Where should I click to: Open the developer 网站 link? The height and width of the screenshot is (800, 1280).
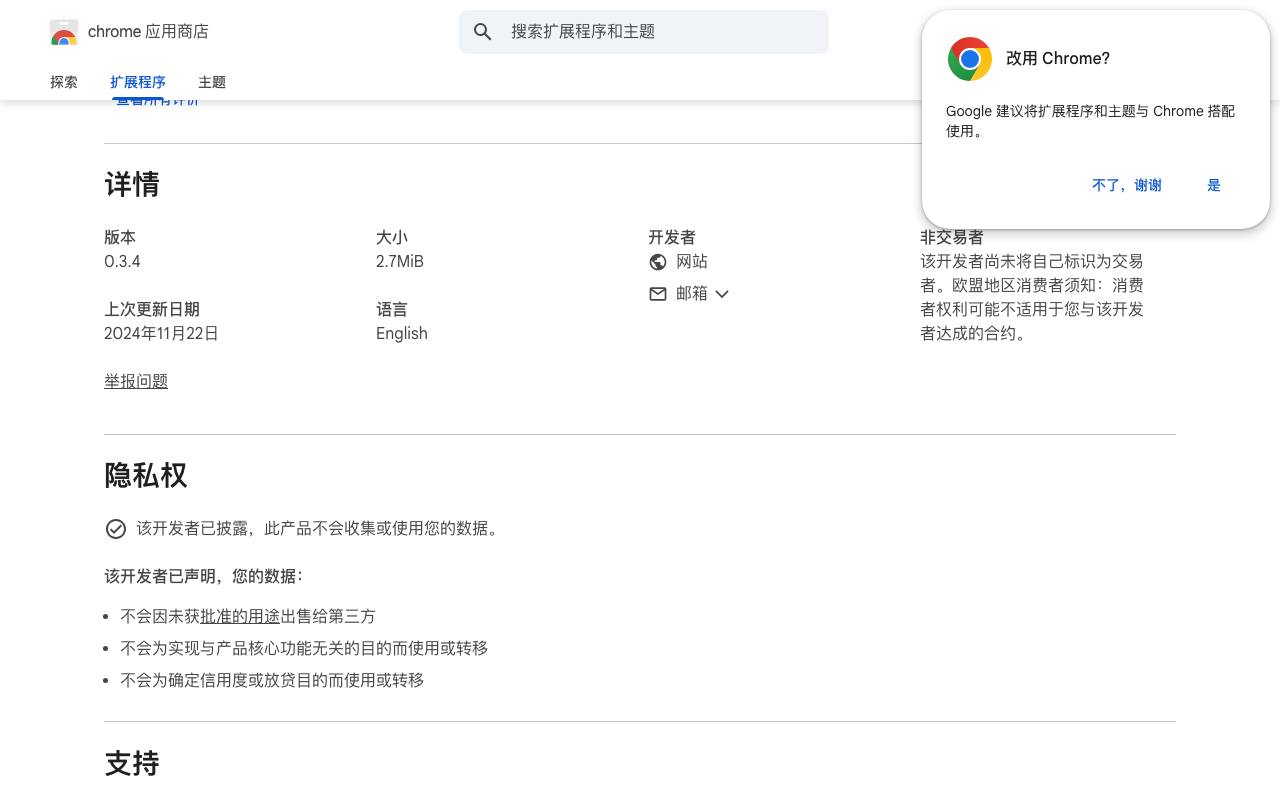point(692,262)
